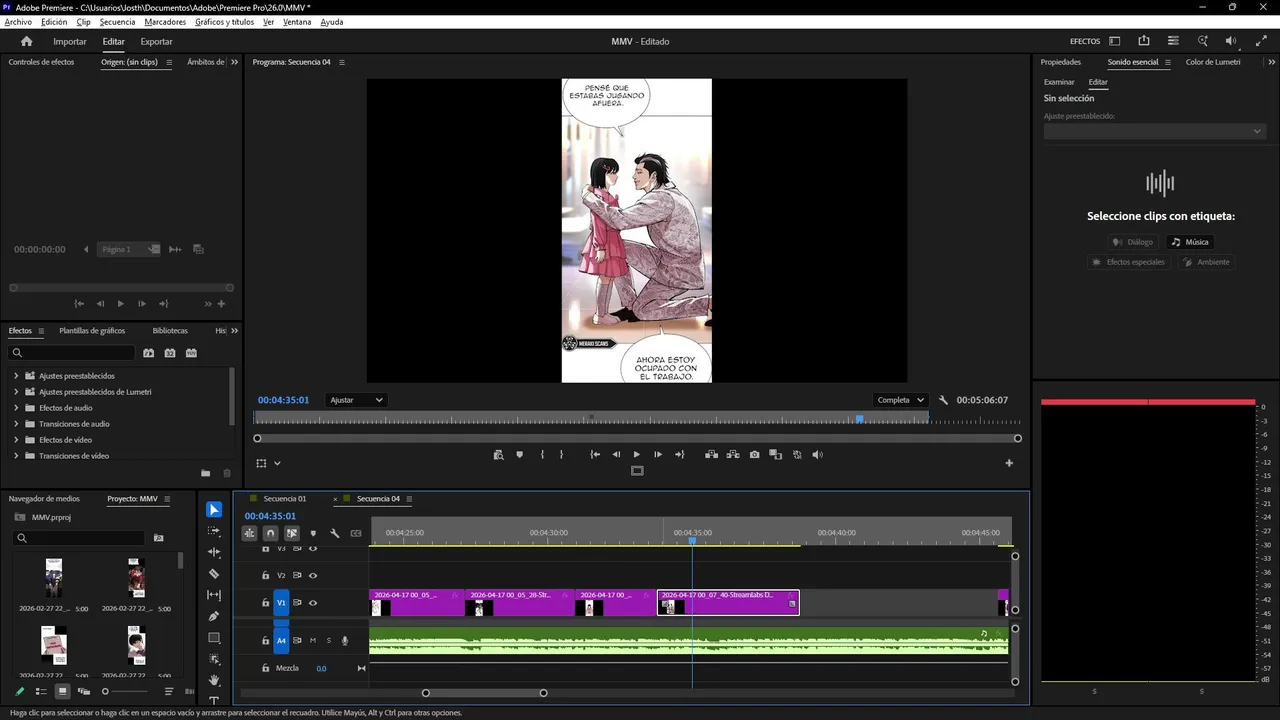Click the Program monitor button editor plus
Viewport: 1280px width, 720px height.
(x=1009, y=463)
